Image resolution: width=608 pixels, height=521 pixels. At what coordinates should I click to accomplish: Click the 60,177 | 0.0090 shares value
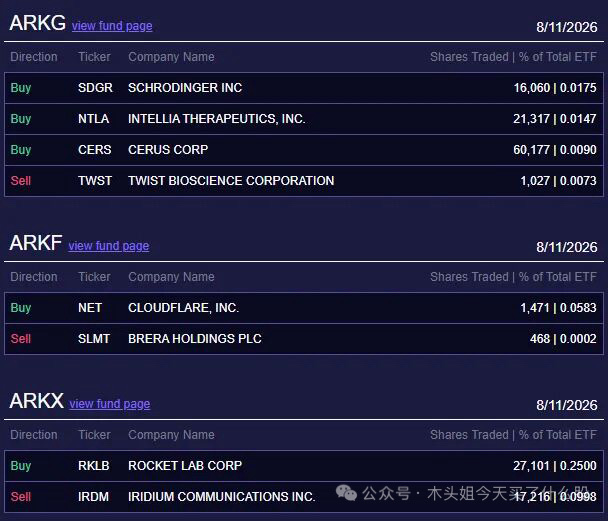point(555,150)
